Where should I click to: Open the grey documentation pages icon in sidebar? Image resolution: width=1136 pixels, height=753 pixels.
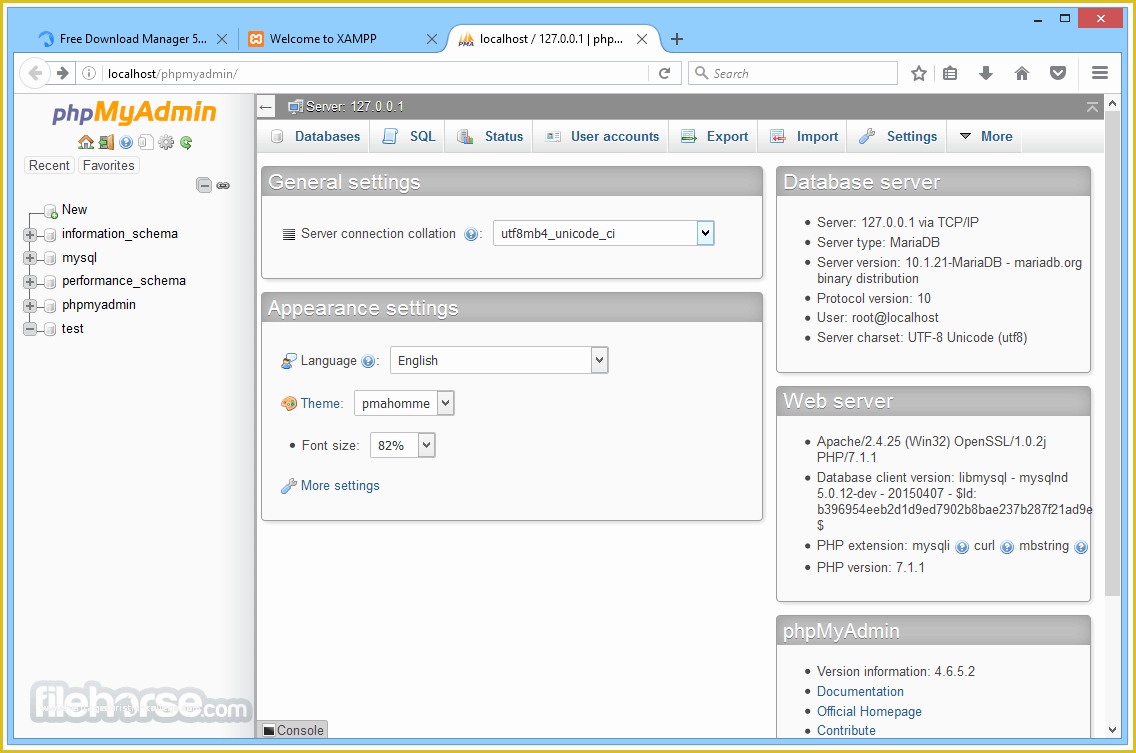[146, 142]
